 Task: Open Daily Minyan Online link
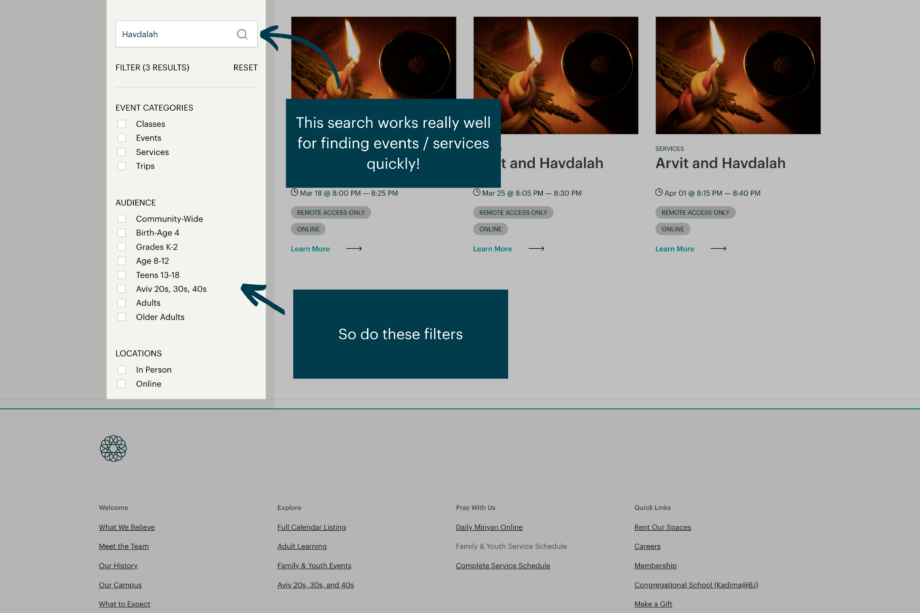click(489, 527)
